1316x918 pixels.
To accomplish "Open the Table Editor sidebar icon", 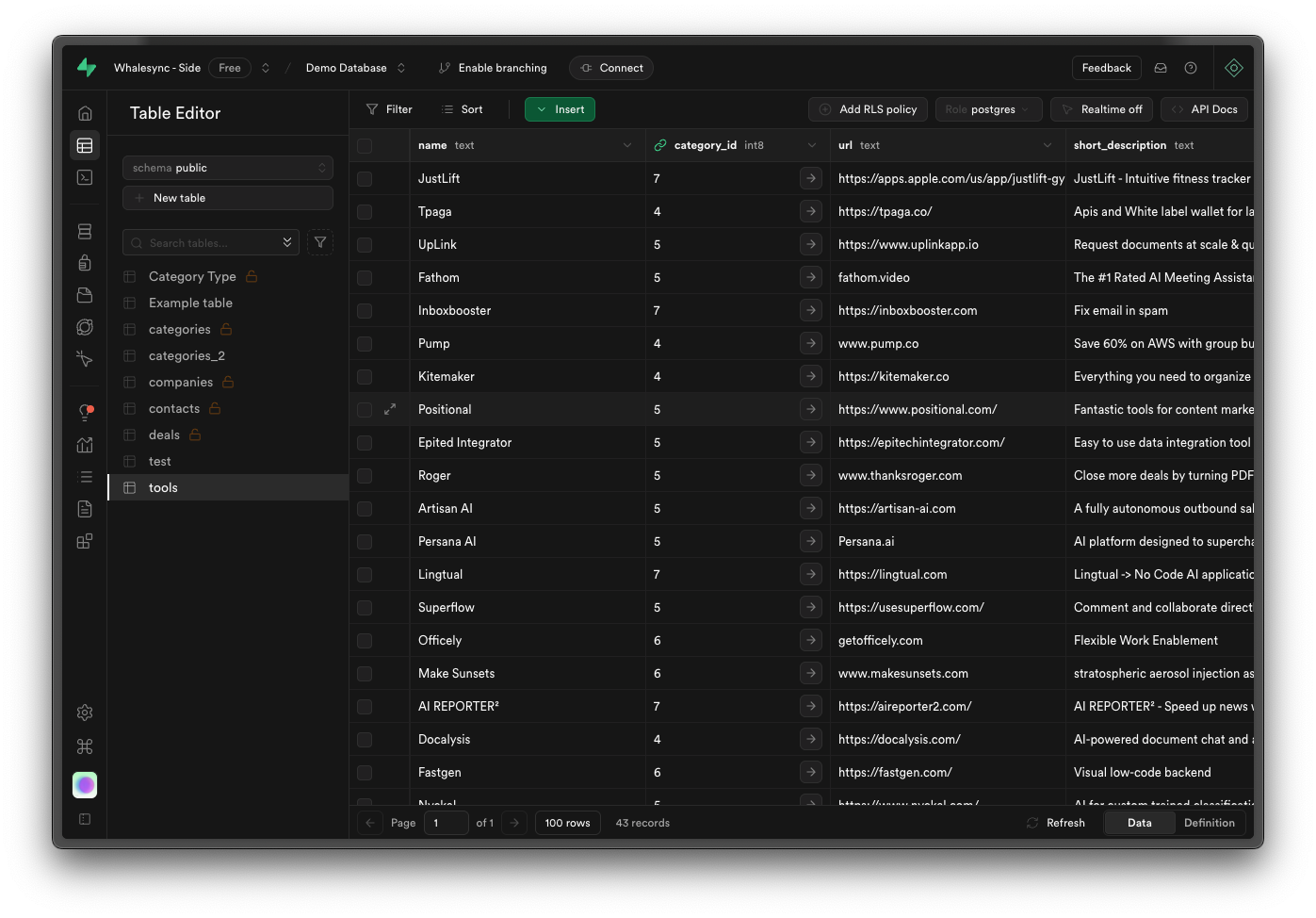I will [x=85, y=145].
